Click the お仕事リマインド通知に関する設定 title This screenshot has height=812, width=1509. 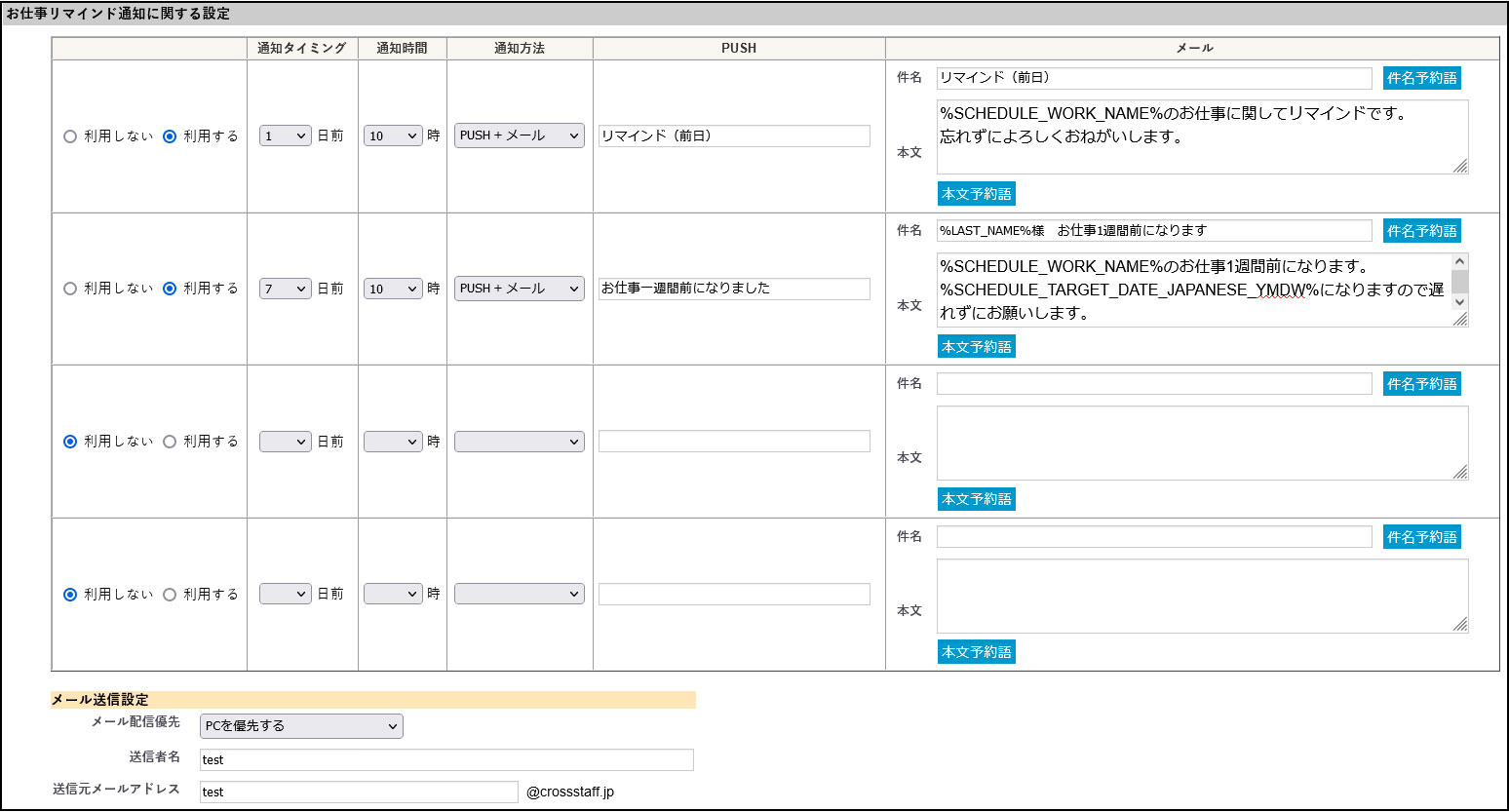pyautogui.click(x=118, y=14)
